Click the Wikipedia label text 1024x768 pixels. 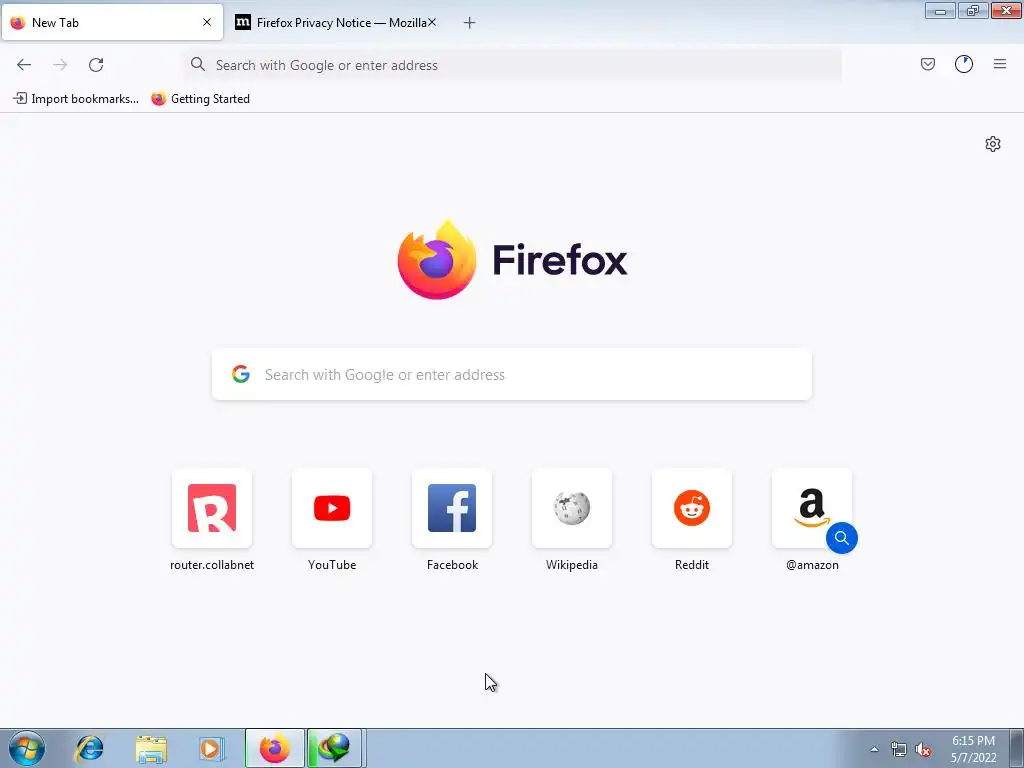click(x=572, y=565)
